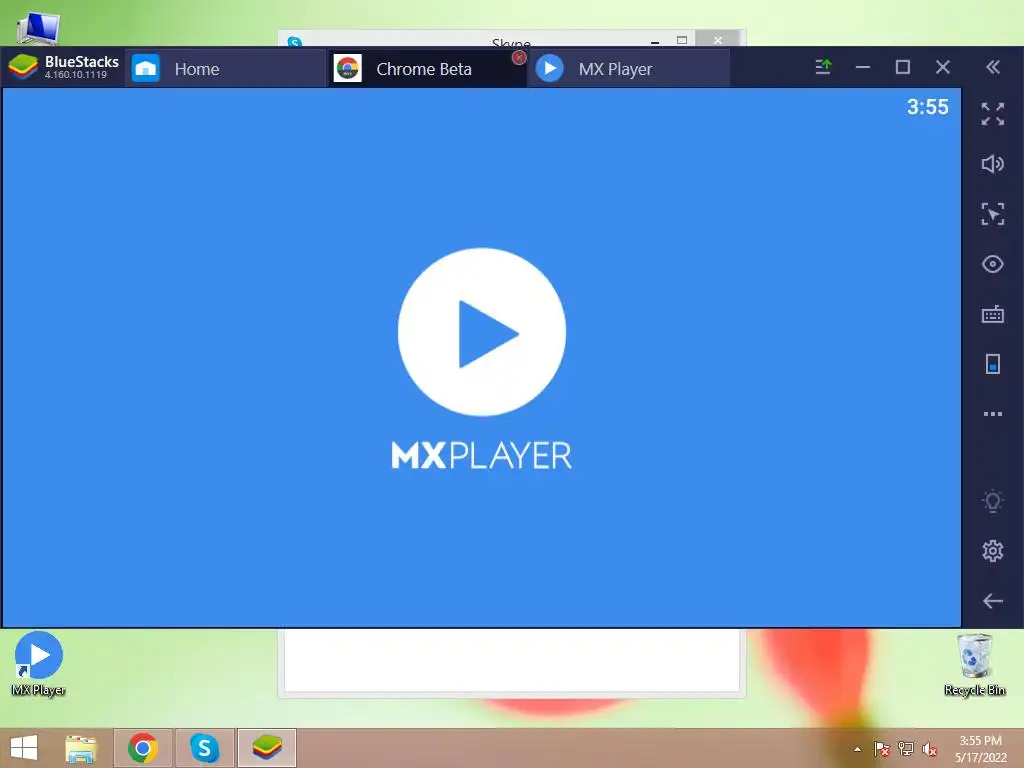The height and width of the screenshot is (768, 1024).
Task: Click the MX Player tab play icon
Action: [550, 68]
